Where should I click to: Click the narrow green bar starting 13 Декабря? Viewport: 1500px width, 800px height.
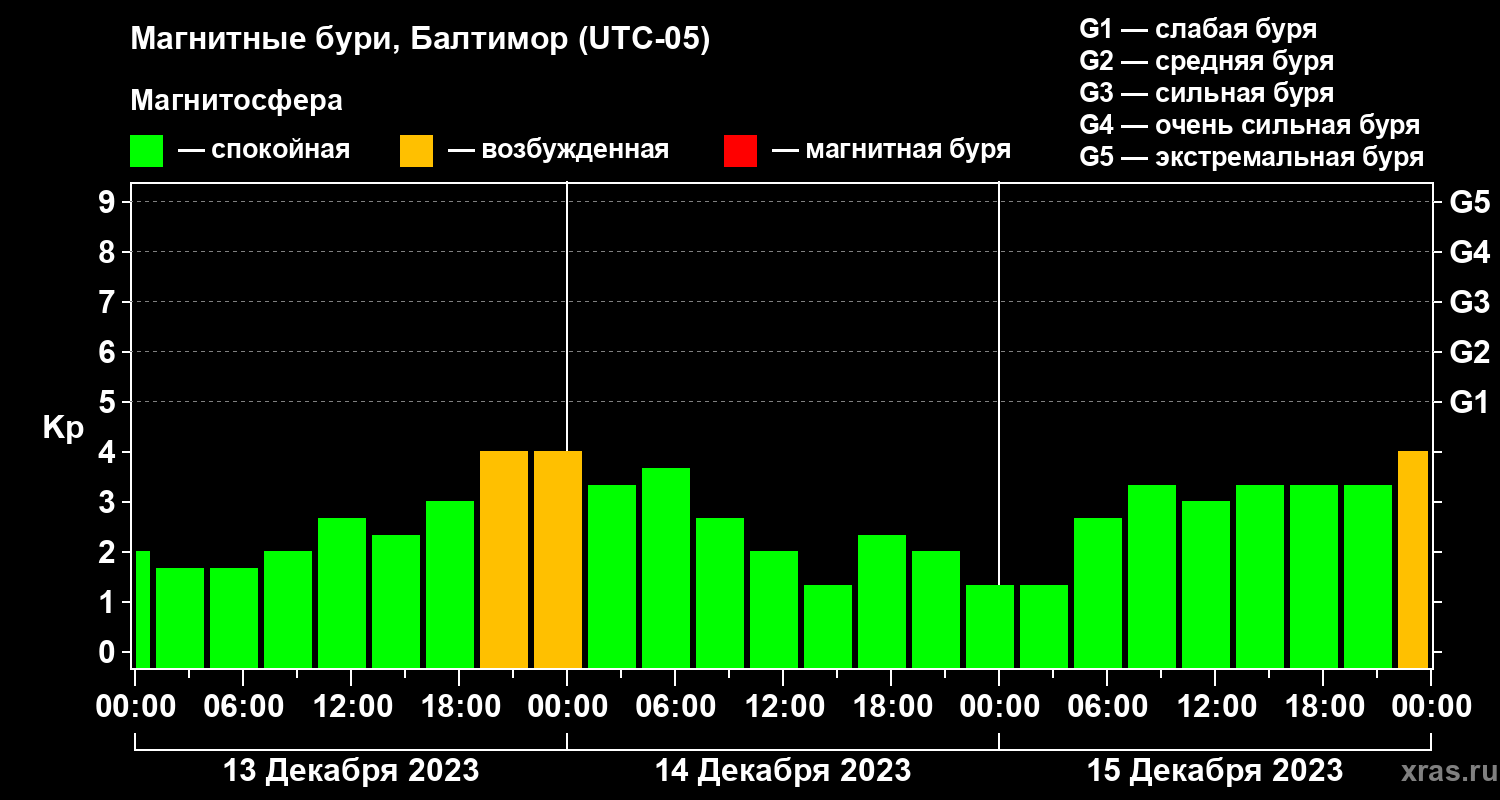pos(142,609)
